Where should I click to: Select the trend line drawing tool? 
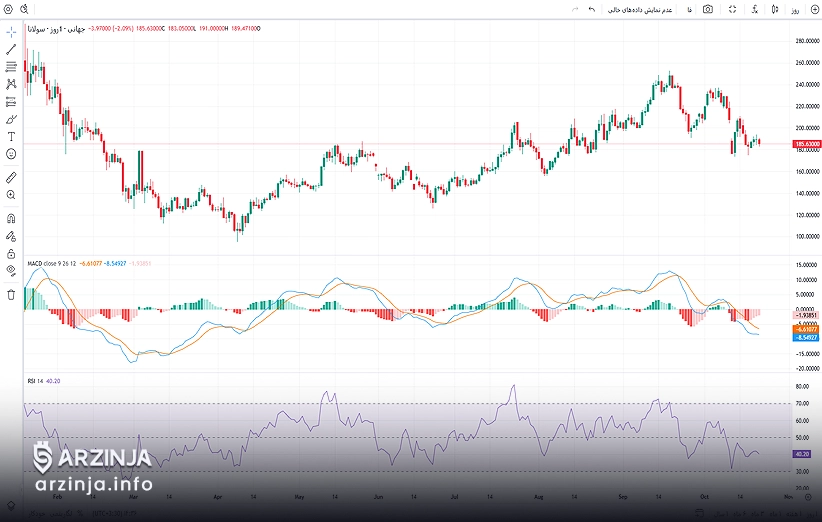(11, 49)
